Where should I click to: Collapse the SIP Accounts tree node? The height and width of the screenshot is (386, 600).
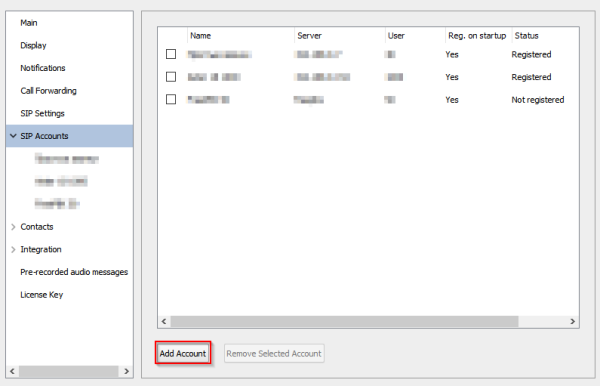(x=13, y=136)
